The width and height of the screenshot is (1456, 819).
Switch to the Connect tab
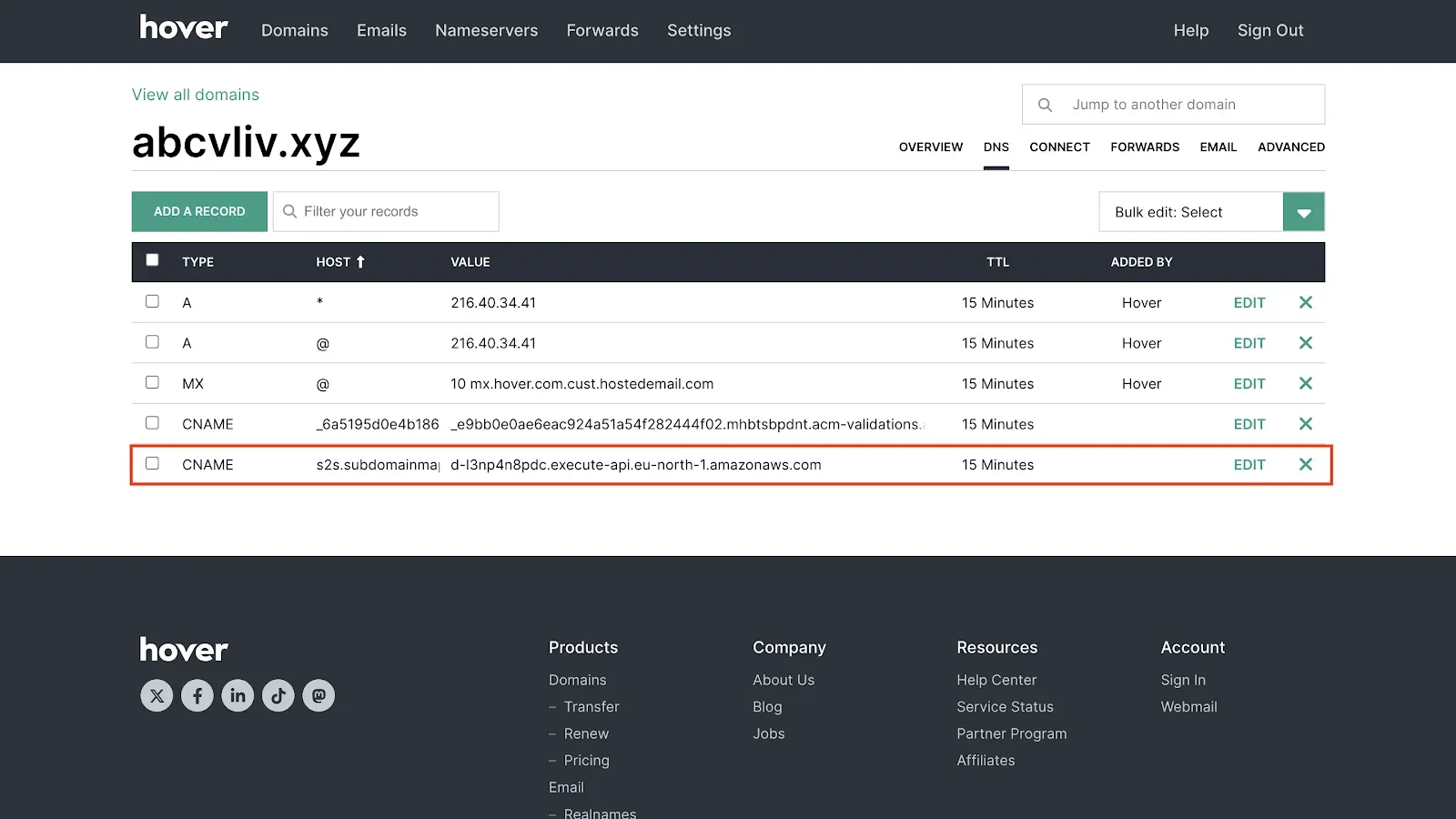(x=1059, y=147)
